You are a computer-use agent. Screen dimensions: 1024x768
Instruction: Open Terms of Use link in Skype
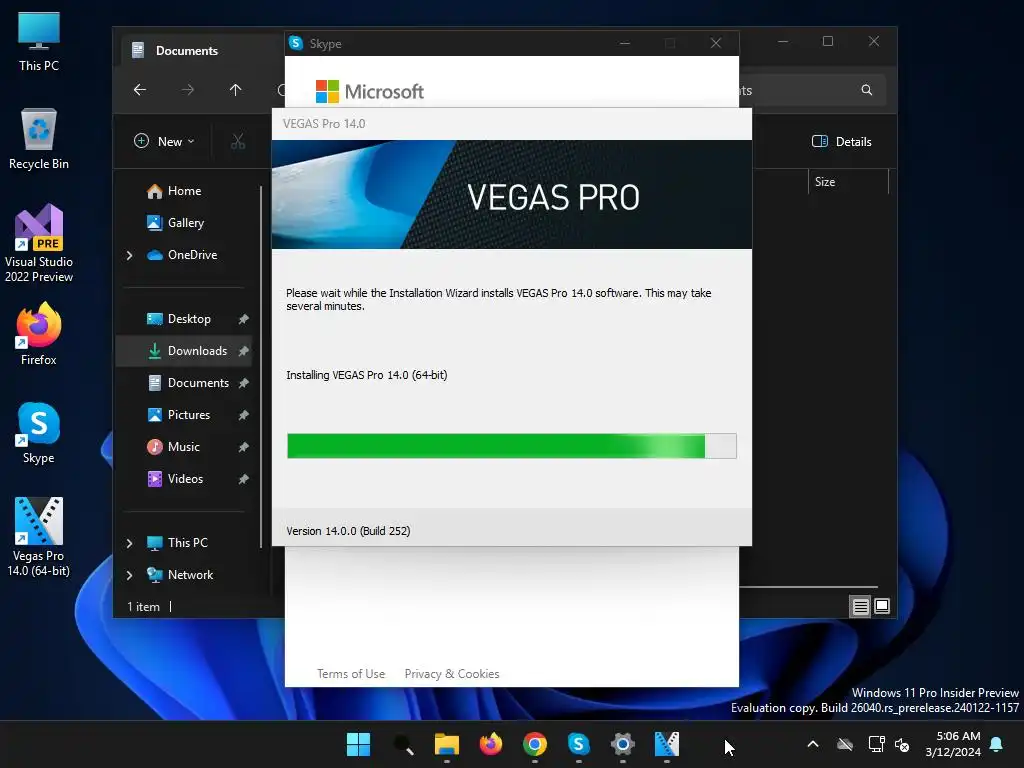[x=351, y=673]
